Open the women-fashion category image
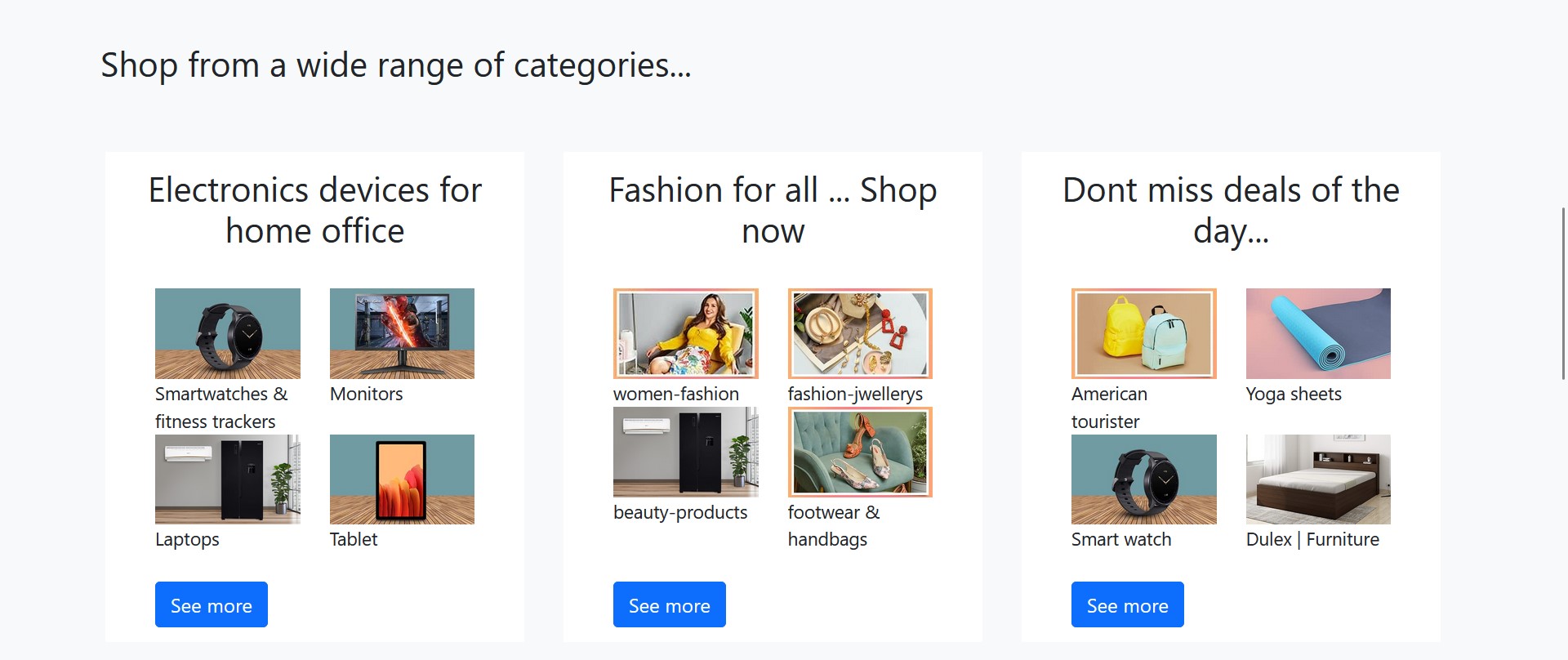1568x660 pixels. click(686, 333)
